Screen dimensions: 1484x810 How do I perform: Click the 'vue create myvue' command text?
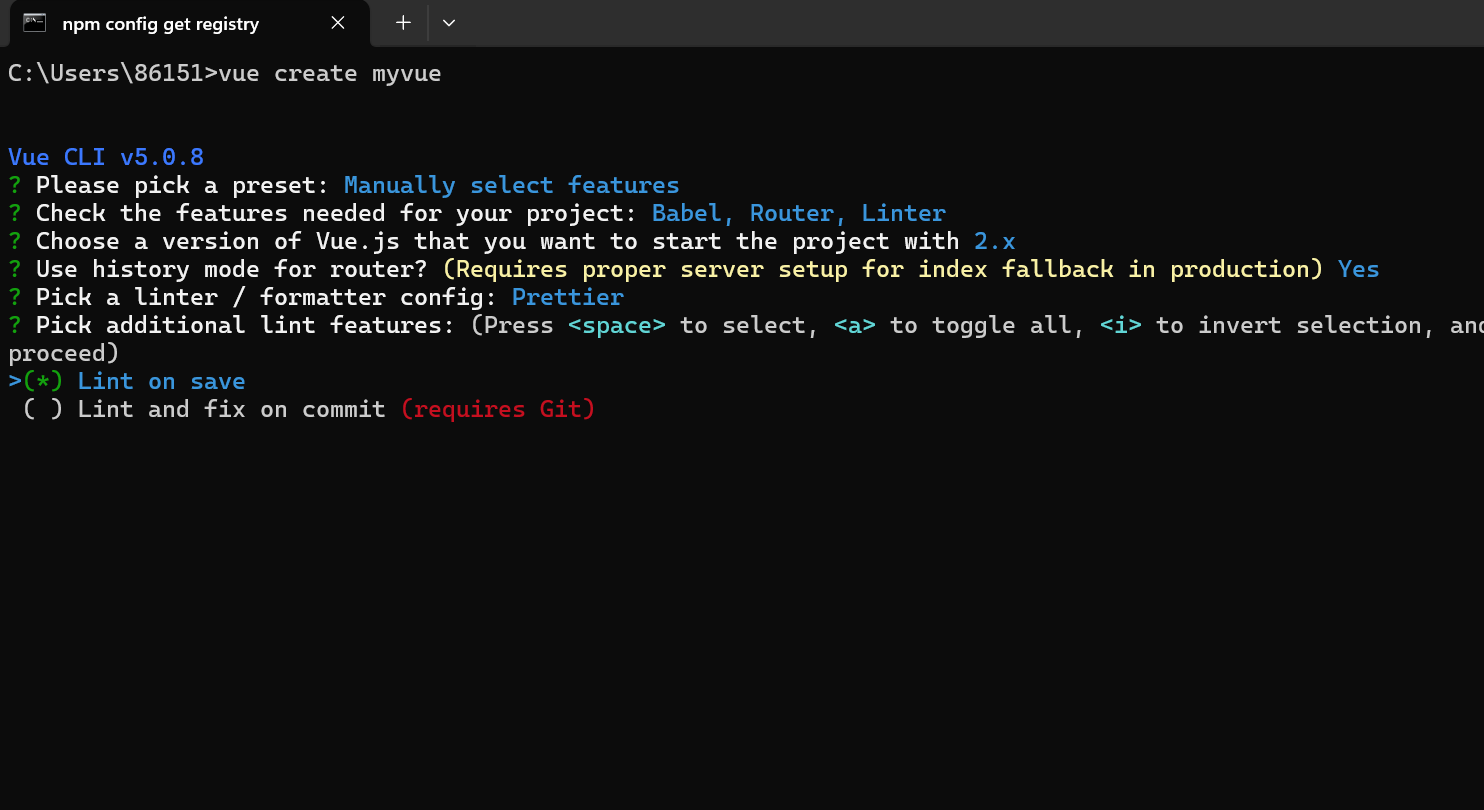tap(330, 73)
